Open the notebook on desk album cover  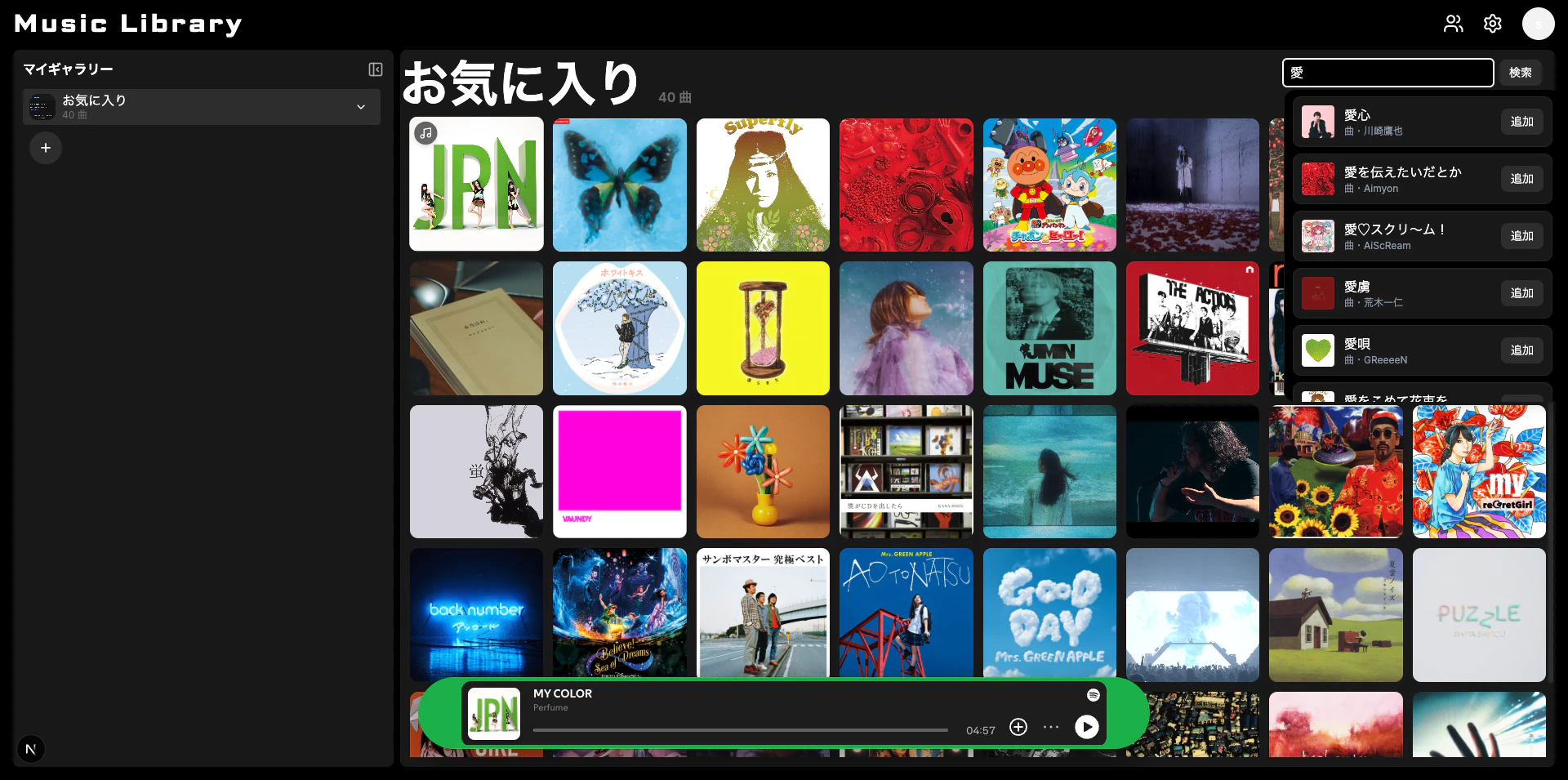[476, 328]
